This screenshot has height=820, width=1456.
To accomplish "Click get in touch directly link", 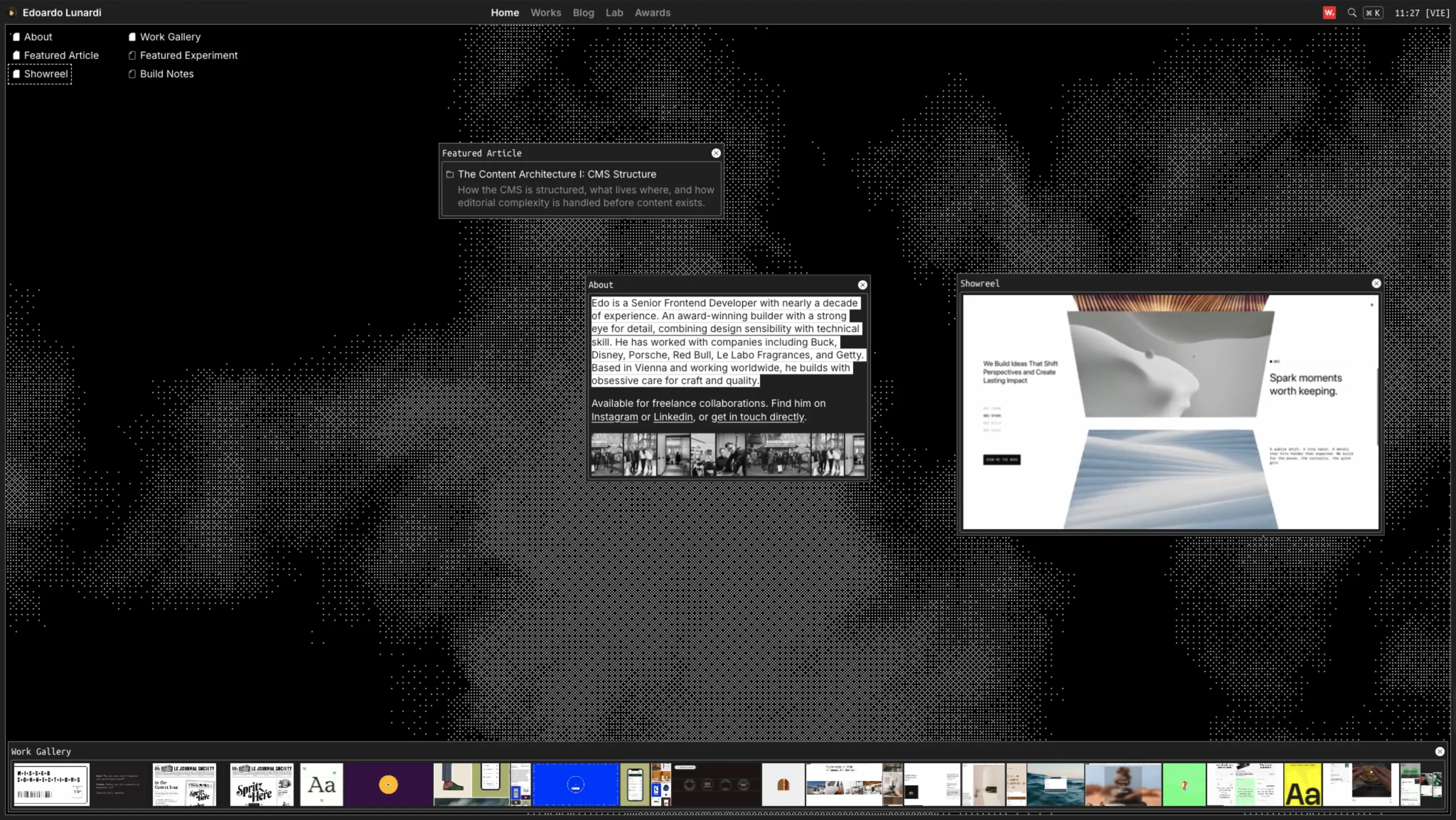I will point(758,417).
